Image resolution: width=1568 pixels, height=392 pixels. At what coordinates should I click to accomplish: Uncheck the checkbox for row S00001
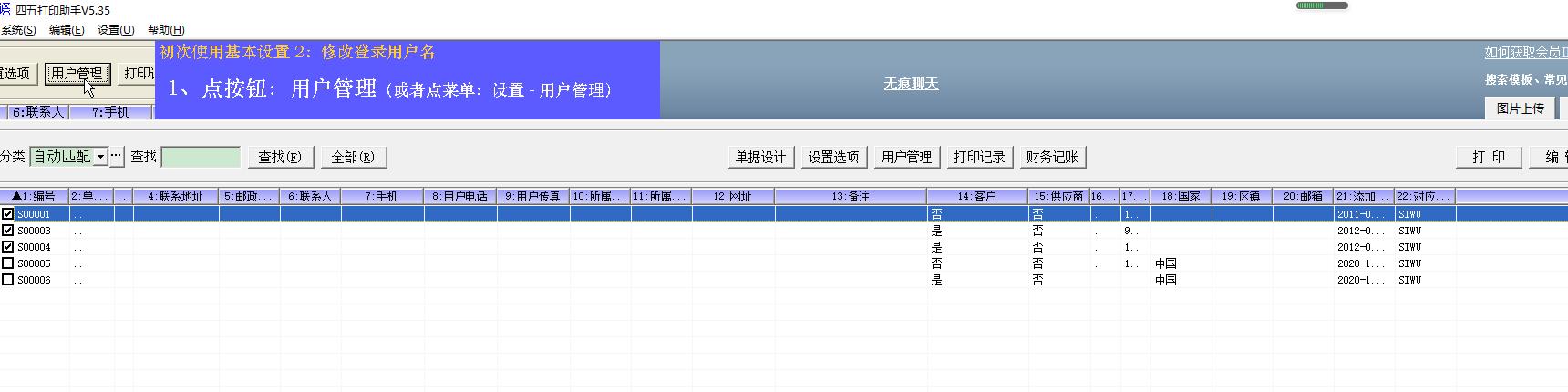(x=8, y=214)
